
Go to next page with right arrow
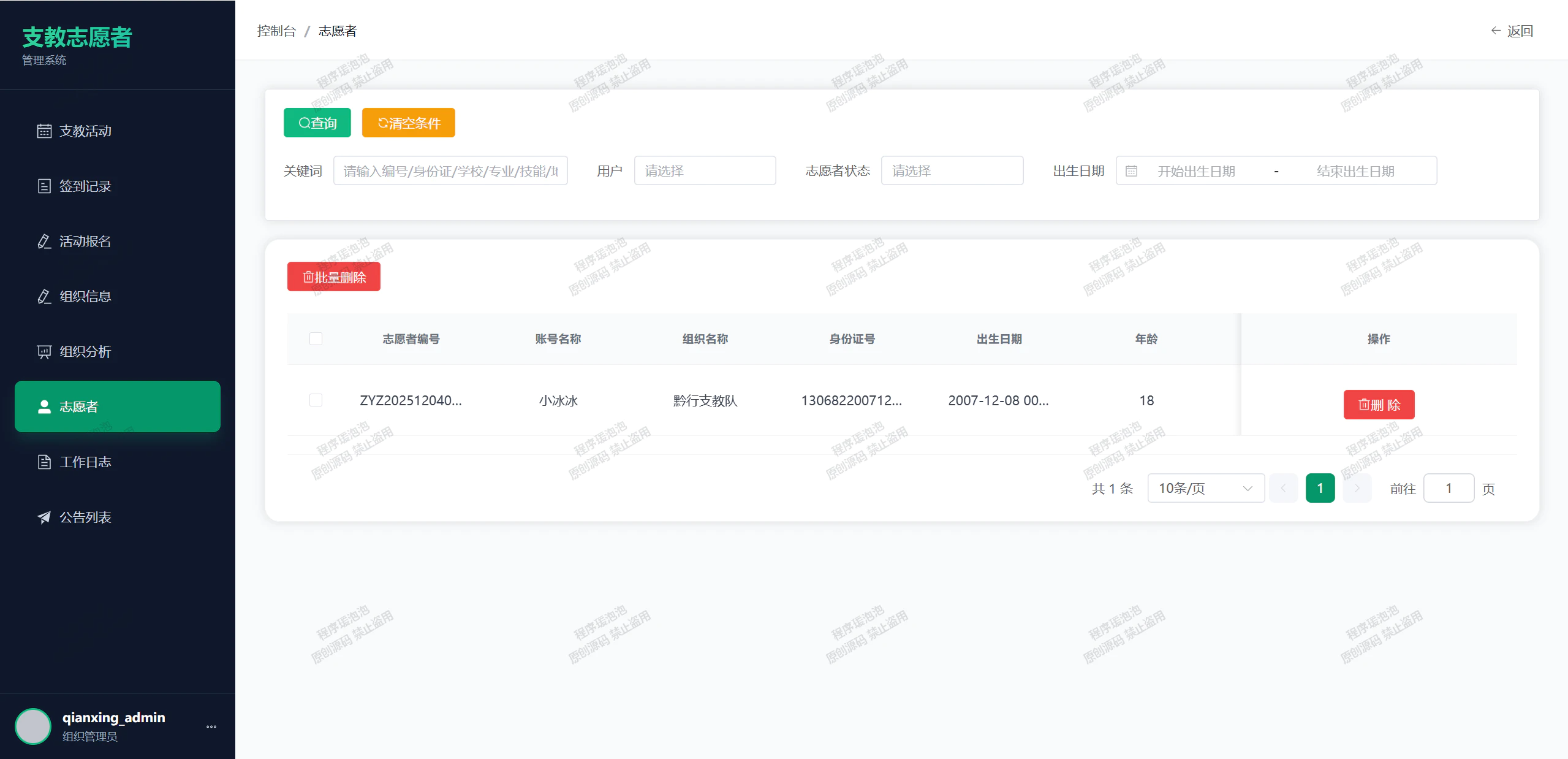pos(1357,488)
